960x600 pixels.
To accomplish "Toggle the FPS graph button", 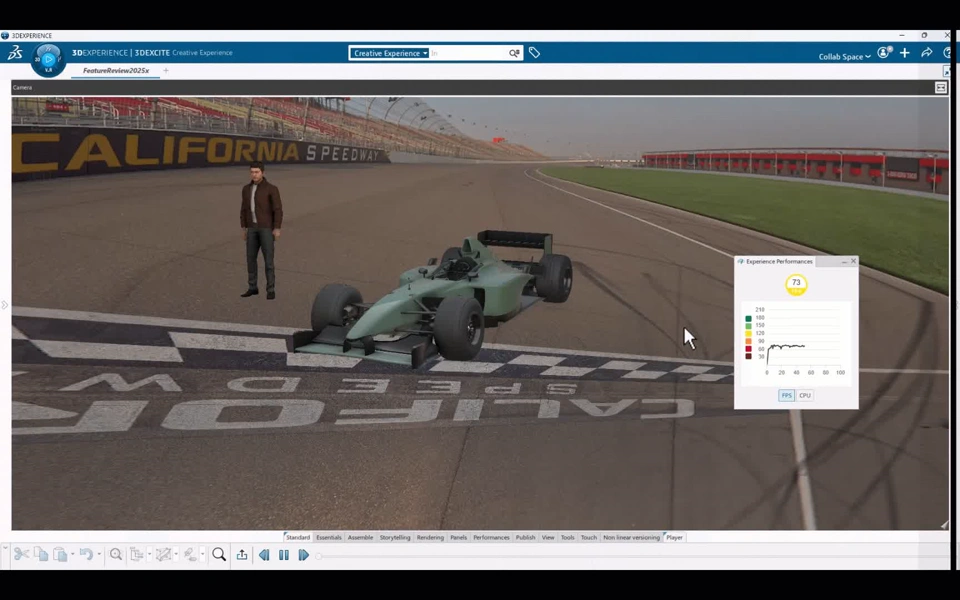I will (x=787, y=396).
